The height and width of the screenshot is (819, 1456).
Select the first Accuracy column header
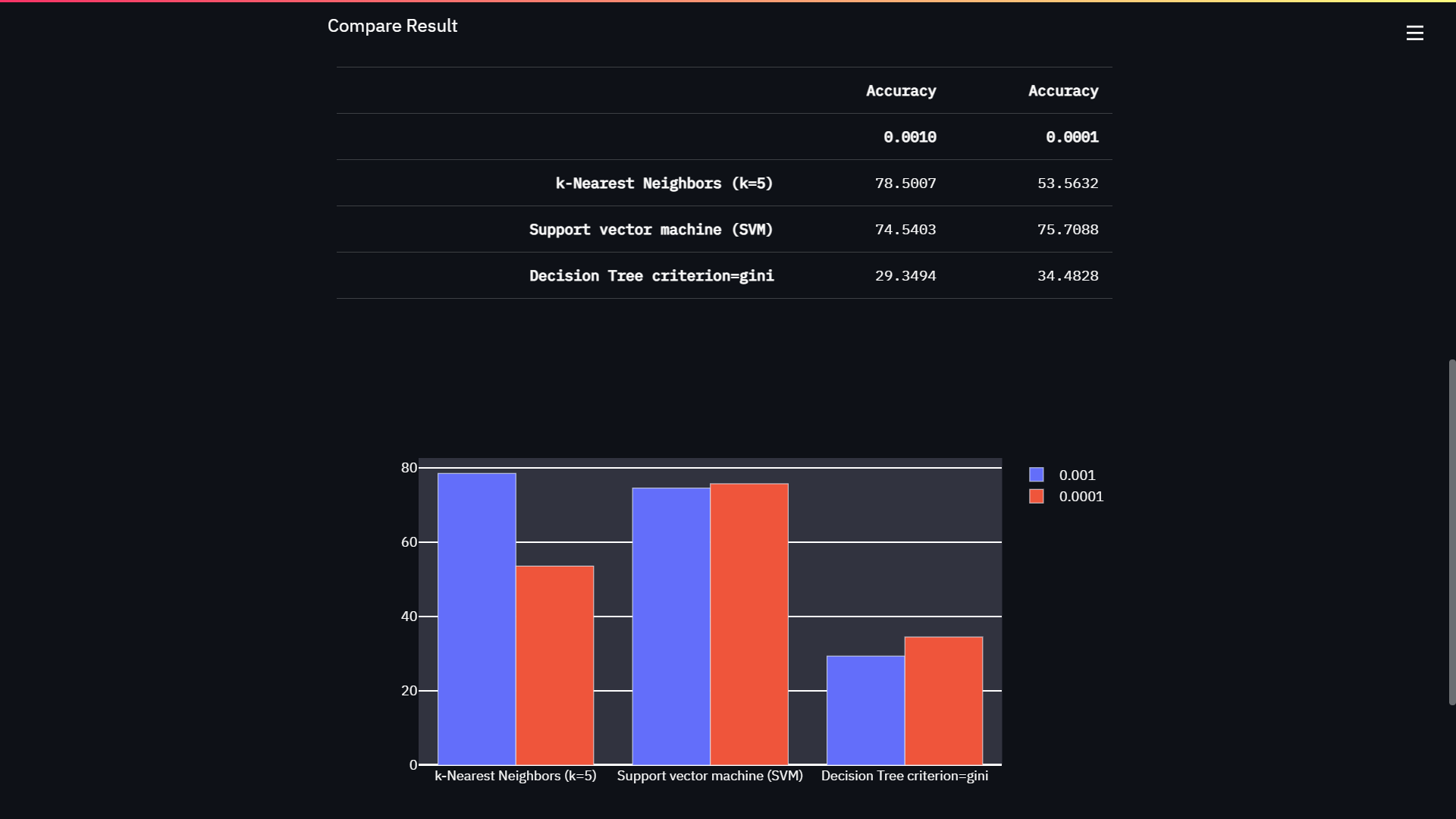coord(901,90)
